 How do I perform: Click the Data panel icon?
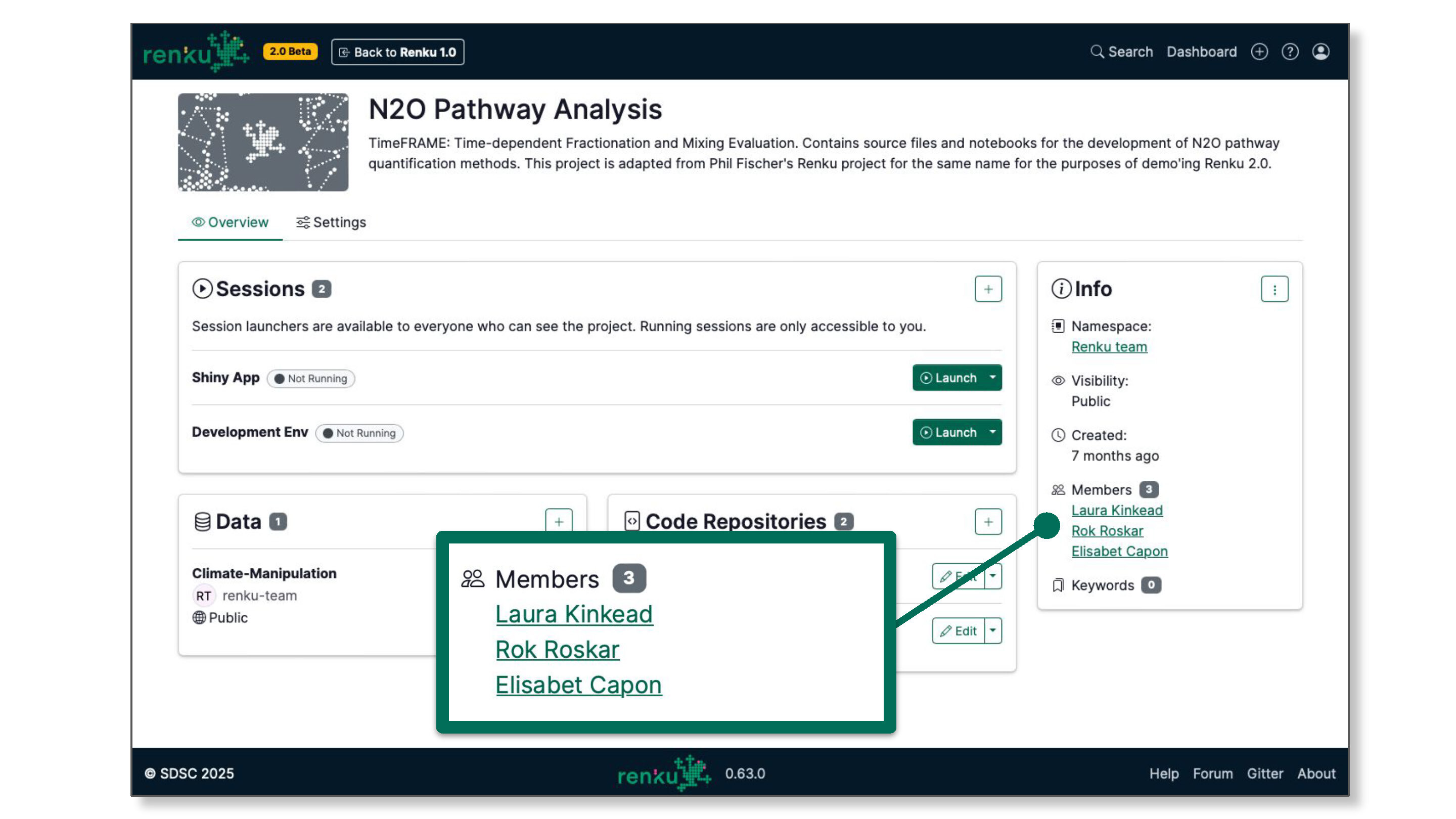click(200, 521)
